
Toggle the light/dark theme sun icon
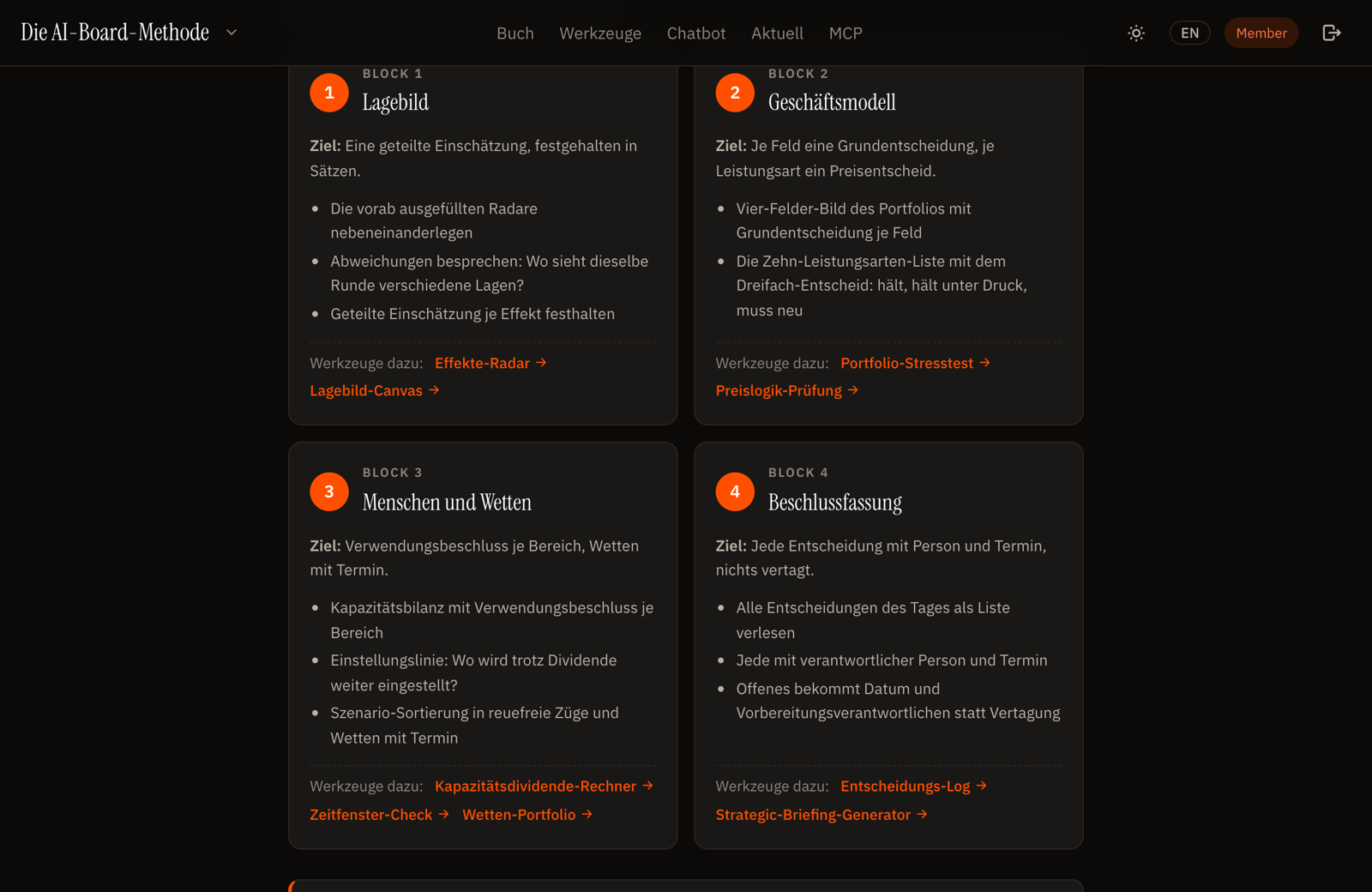1136,33
